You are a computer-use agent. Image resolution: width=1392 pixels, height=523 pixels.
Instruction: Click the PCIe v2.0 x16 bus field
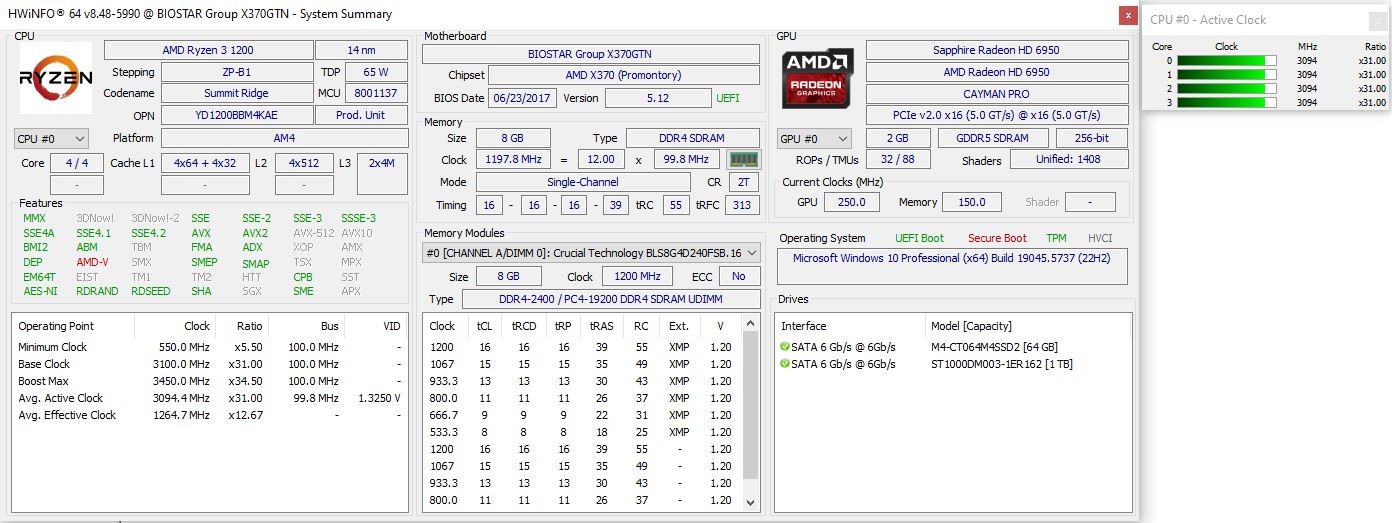pos(996,115)
